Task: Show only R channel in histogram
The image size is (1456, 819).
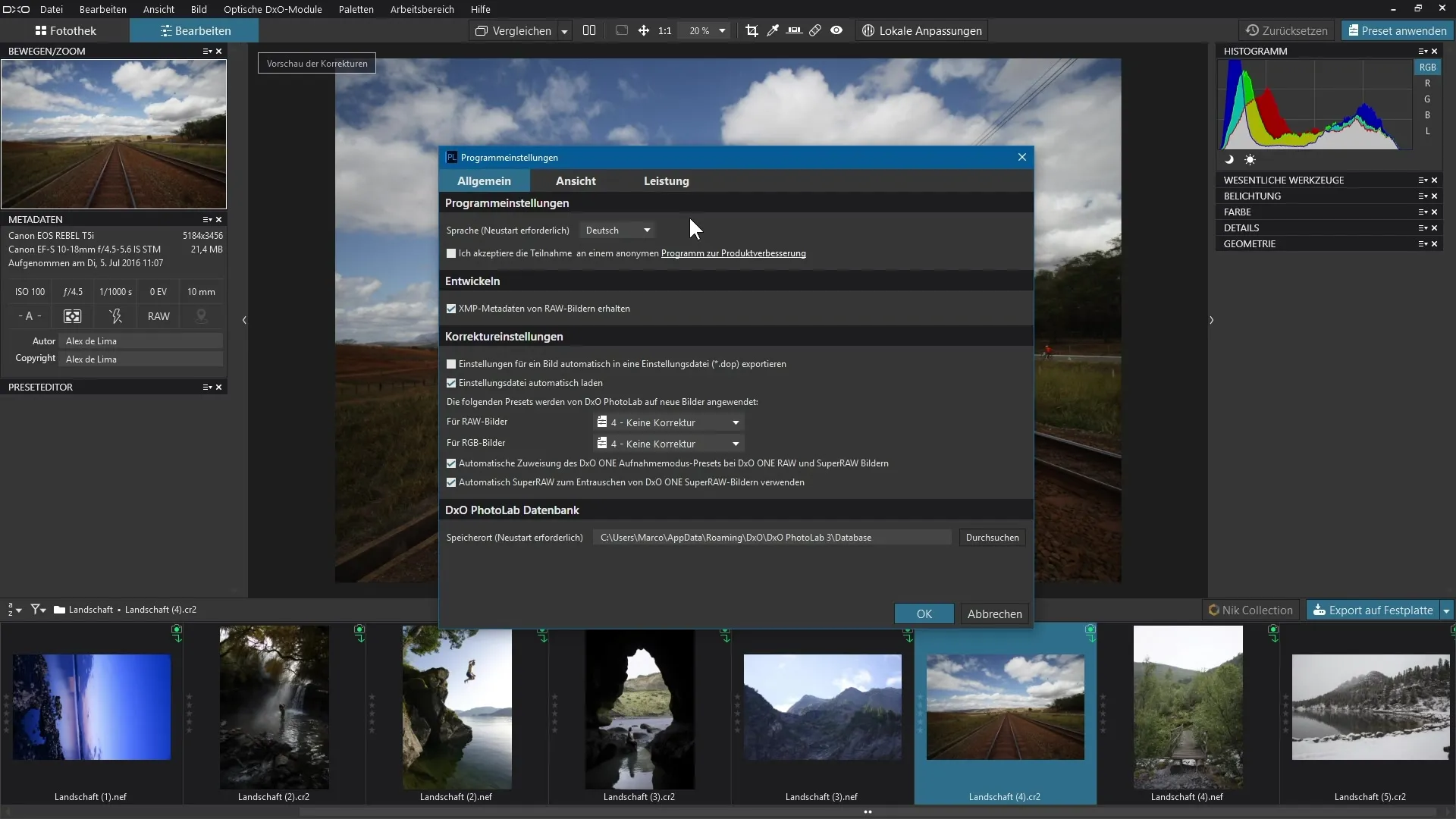Action: click(x=1427, y=83)
